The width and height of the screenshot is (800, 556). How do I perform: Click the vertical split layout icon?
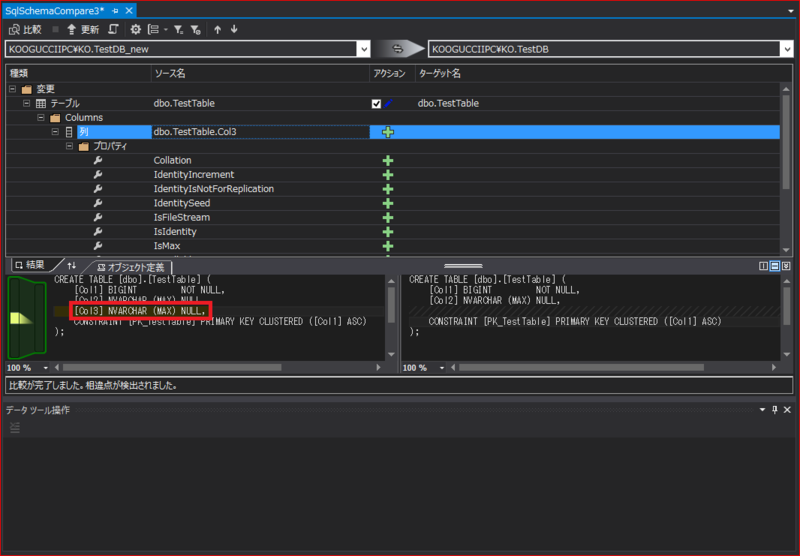tap(763, 266)
